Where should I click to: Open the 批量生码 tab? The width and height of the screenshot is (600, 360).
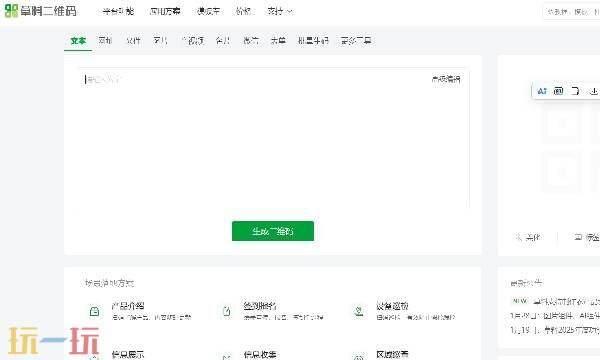click(313, 40)
